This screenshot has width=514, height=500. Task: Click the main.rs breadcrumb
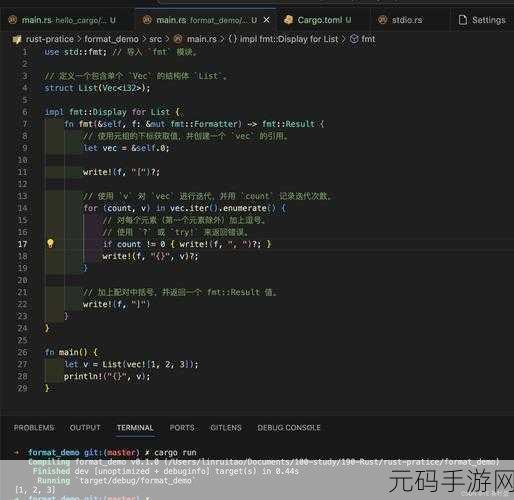click(x=202, y=39)
